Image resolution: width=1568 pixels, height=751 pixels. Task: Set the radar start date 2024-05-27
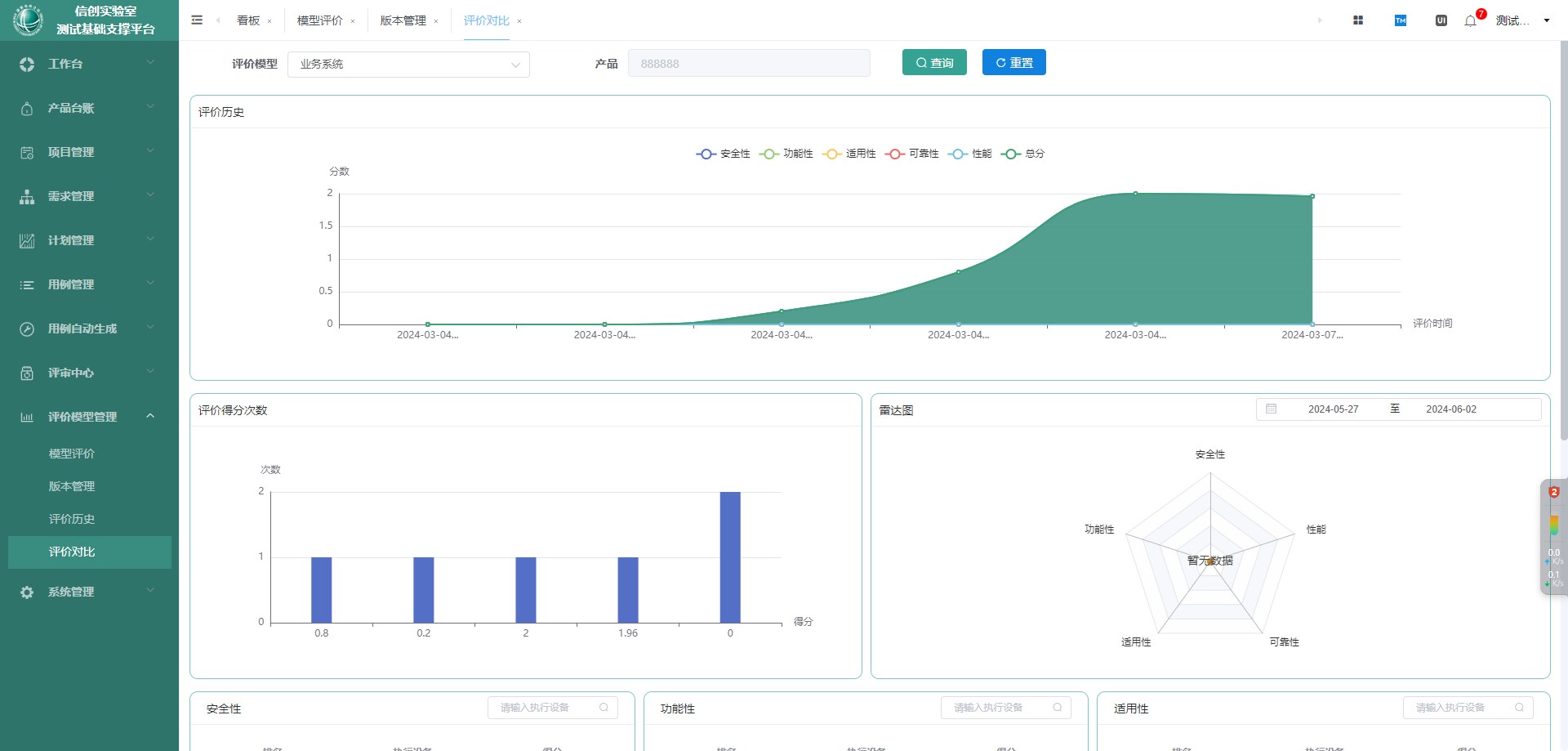(1333, 409)
